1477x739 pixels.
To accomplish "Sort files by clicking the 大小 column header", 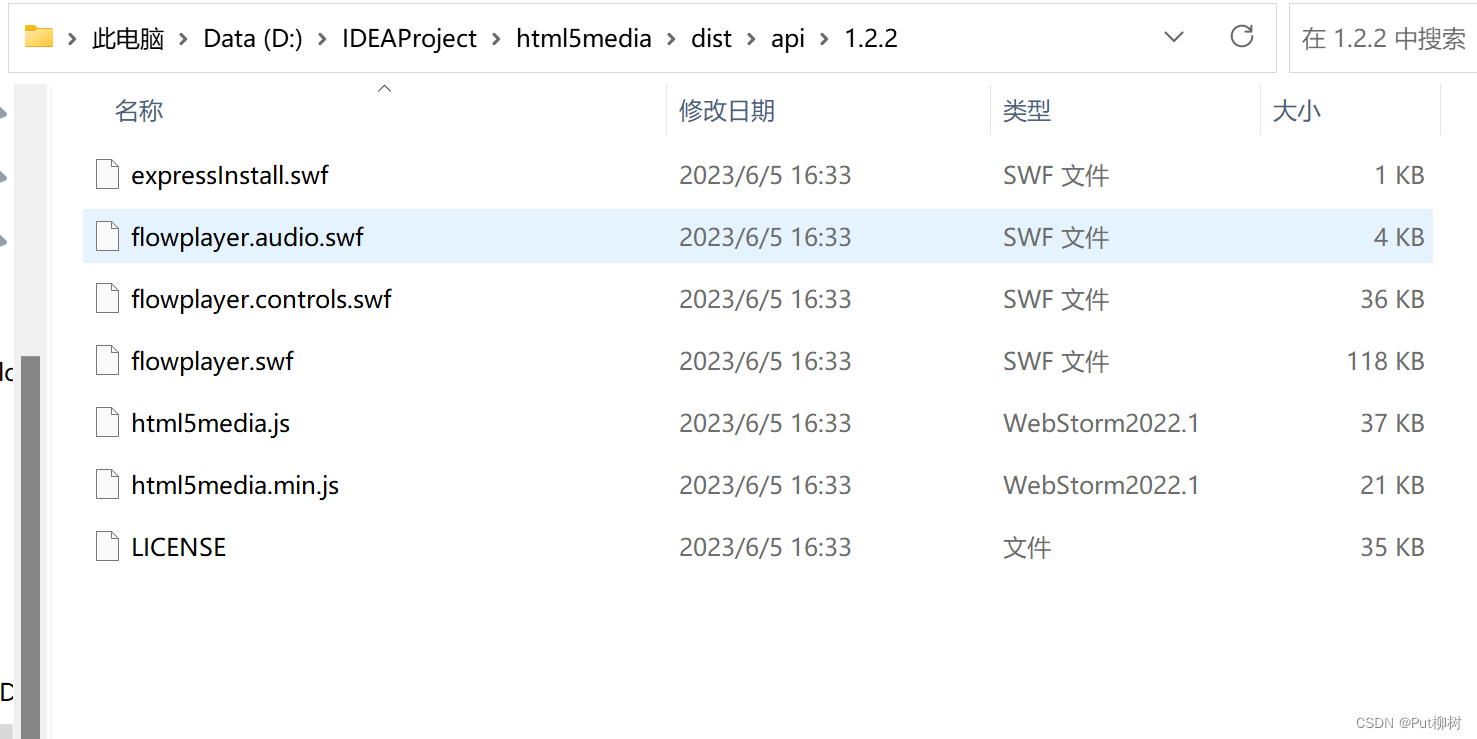I will pyautogui.click(x=1297, y=110).
